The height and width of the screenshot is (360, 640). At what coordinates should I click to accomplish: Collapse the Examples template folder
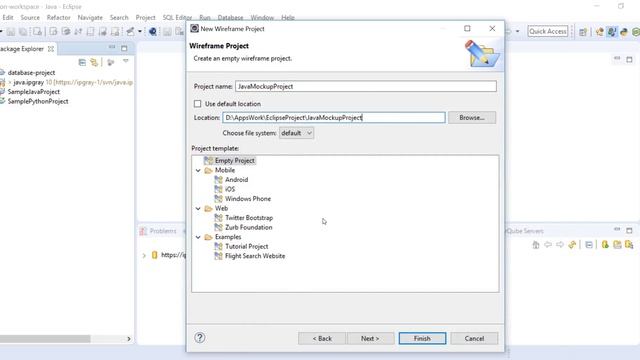click(198, 237)
